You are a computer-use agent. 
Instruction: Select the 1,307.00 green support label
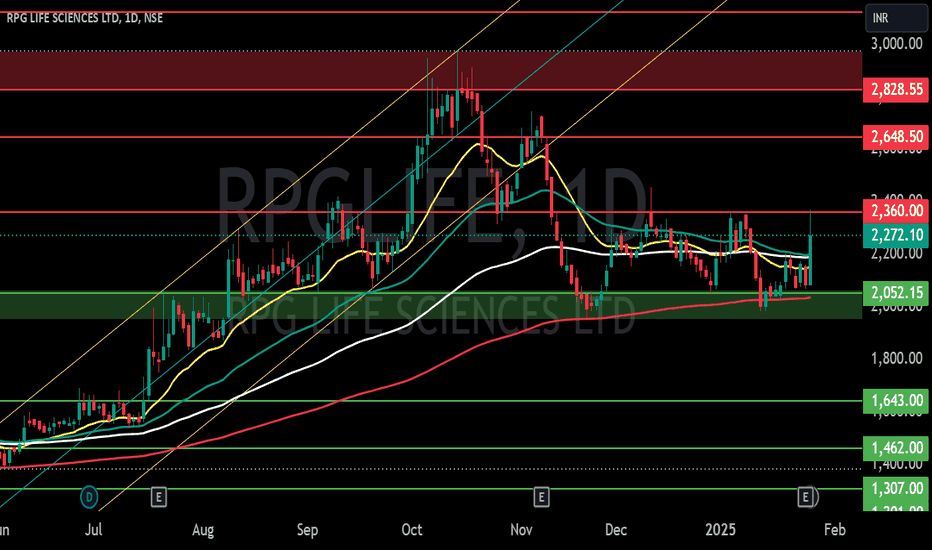[x=896, y=489]
